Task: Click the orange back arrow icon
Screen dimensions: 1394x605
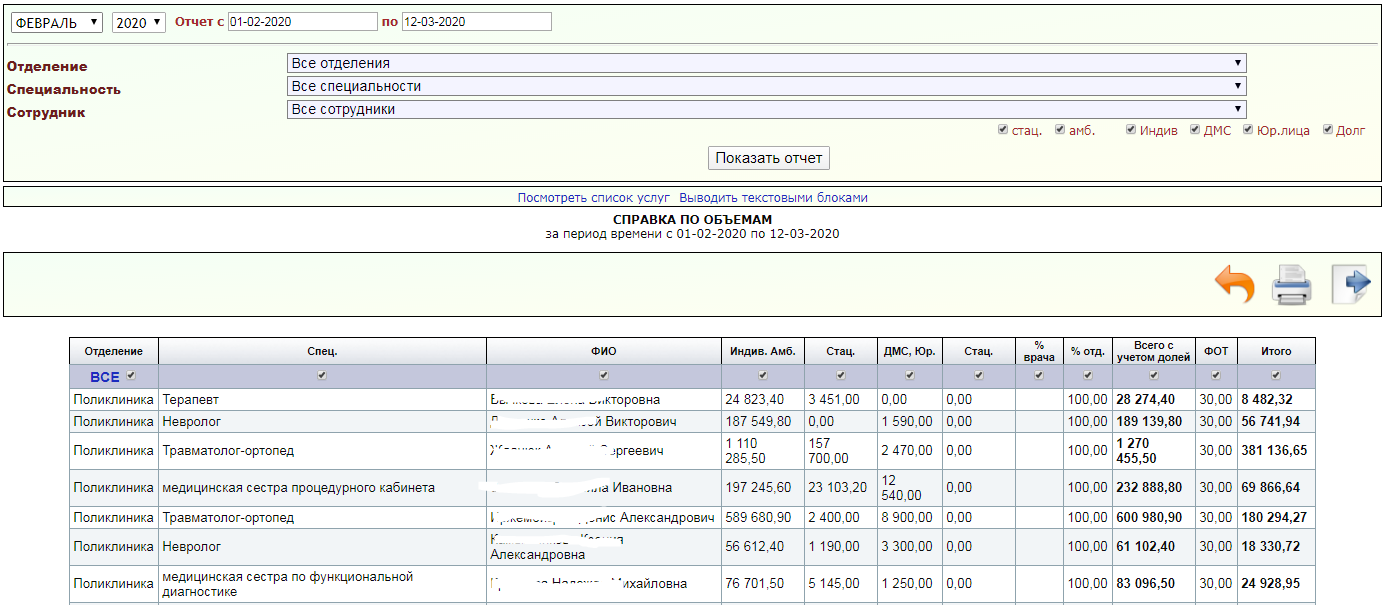Action: click(1234, 285)
